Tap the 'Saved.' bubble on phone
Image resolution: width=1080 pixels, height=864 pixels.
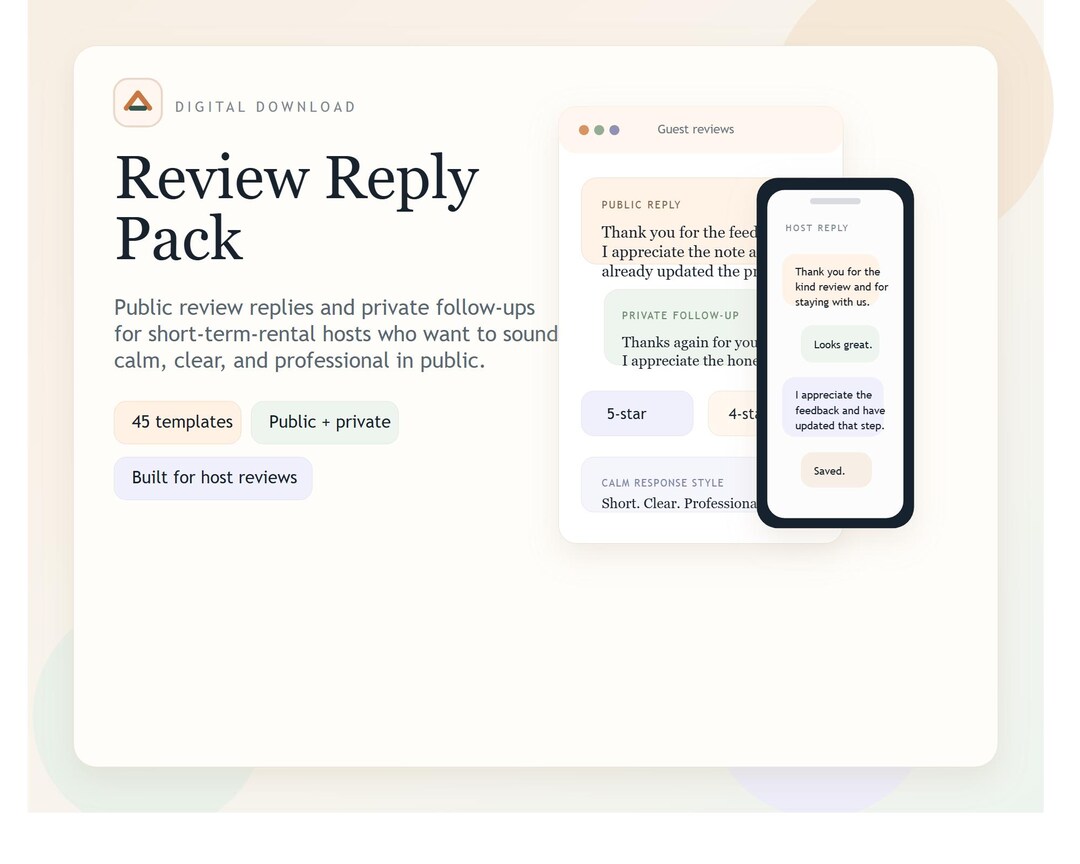point(836,470)
